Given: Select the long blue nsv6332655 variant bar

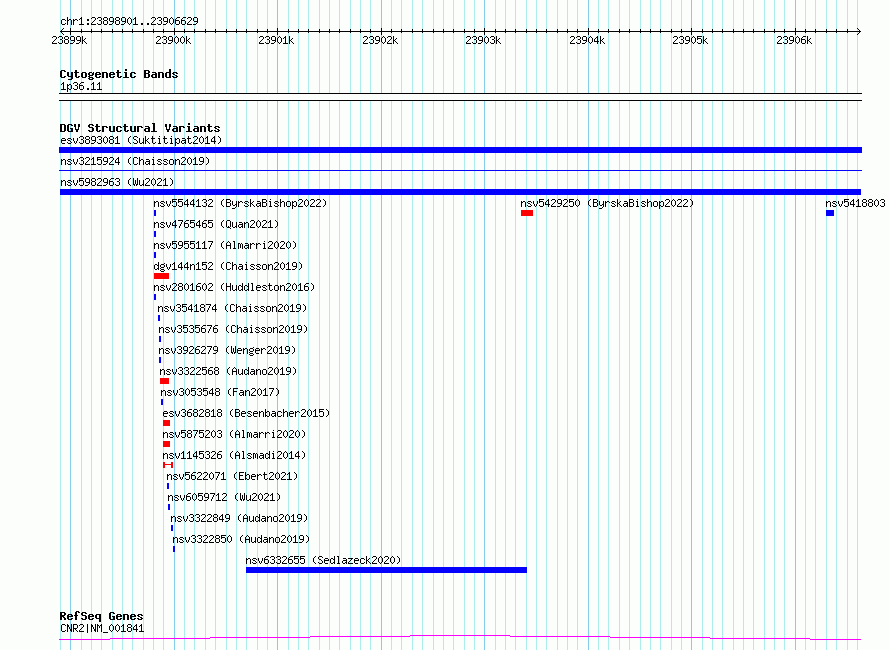Looking at the screenshot, I should pyautogui.click(x=387, y=570).
